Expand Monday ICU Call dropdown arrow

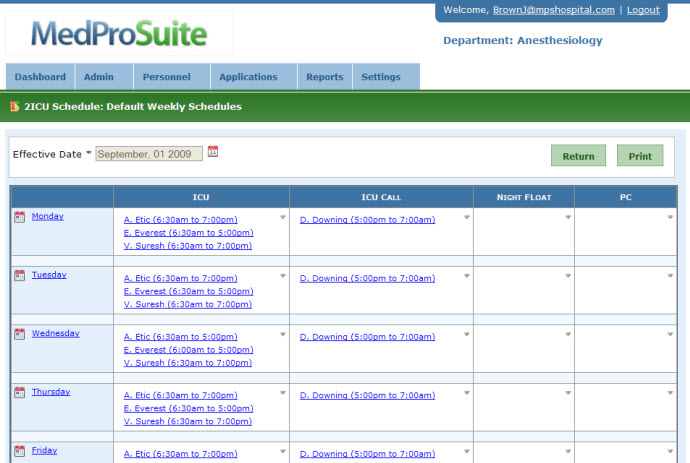point(466,217)
